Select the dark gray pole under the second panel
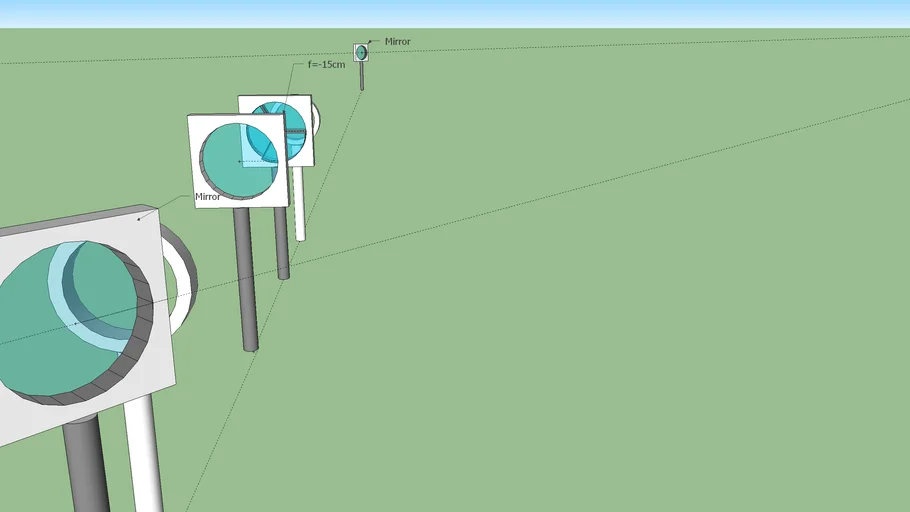This screenshot has height=512, width=910. tap(246, 279)
